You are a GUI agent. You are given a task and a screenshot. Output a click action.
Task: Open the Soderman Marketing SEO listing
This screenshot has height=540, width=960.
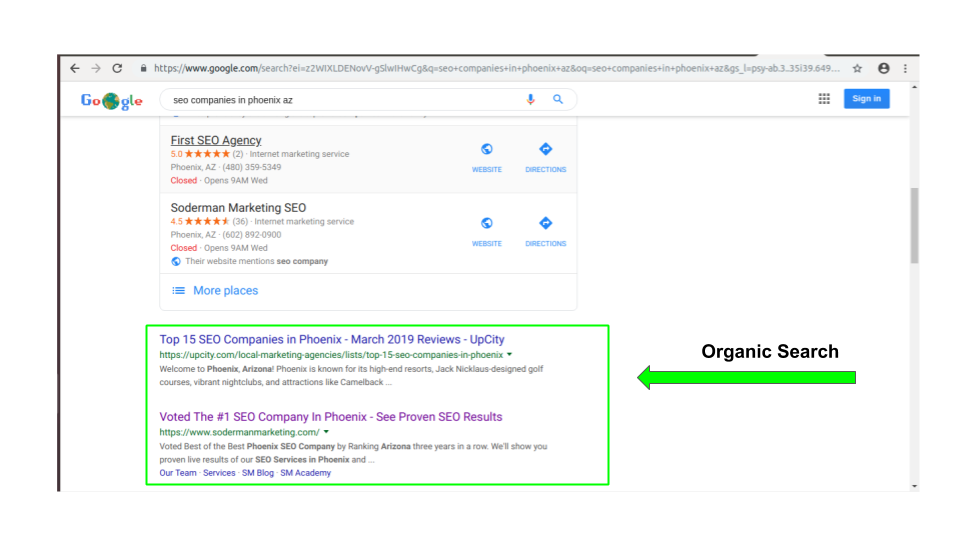[238, 208]
